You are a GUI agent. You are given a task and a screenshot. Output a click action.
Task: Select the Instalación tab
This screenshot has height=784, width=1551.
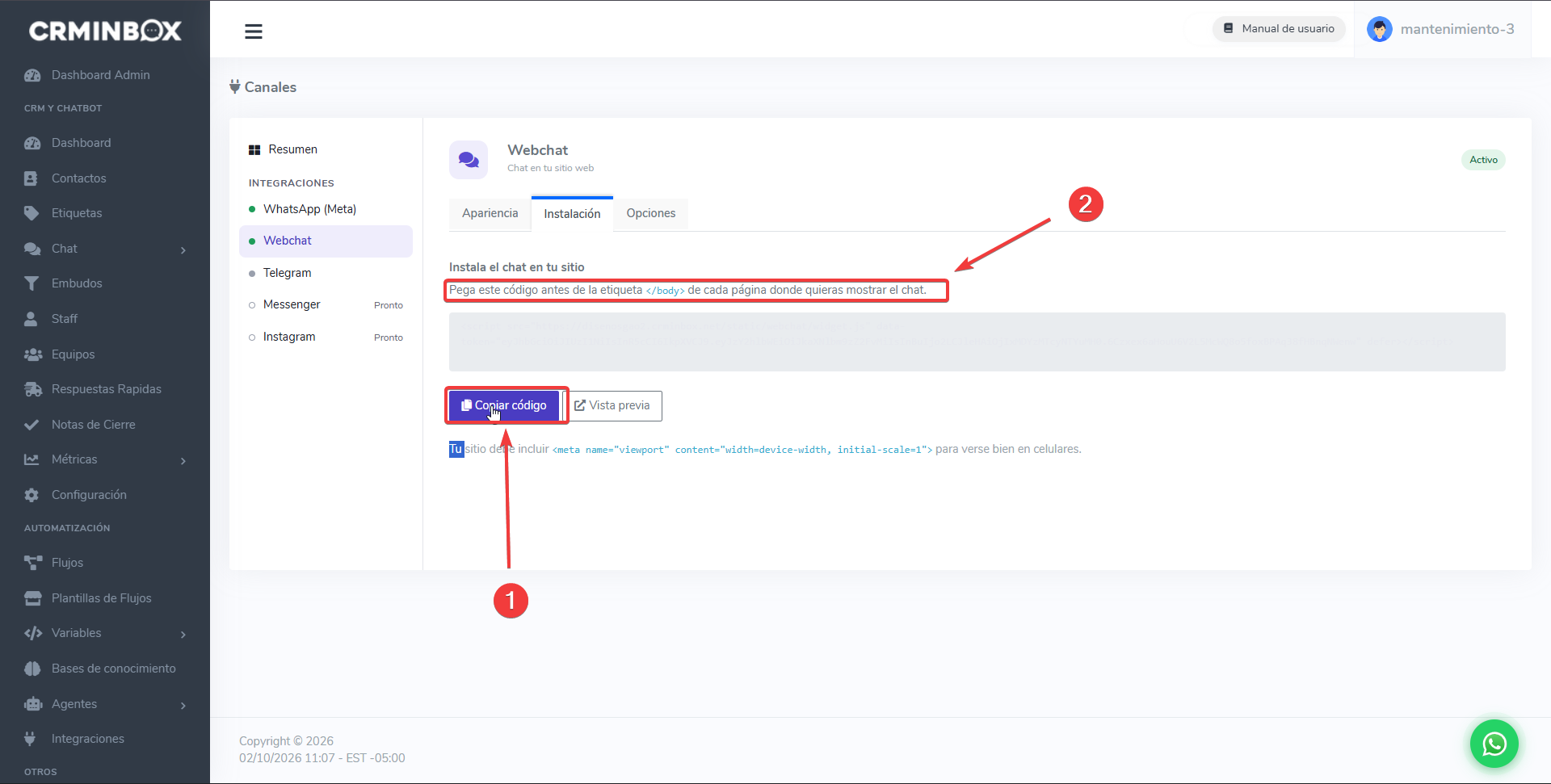572,214
